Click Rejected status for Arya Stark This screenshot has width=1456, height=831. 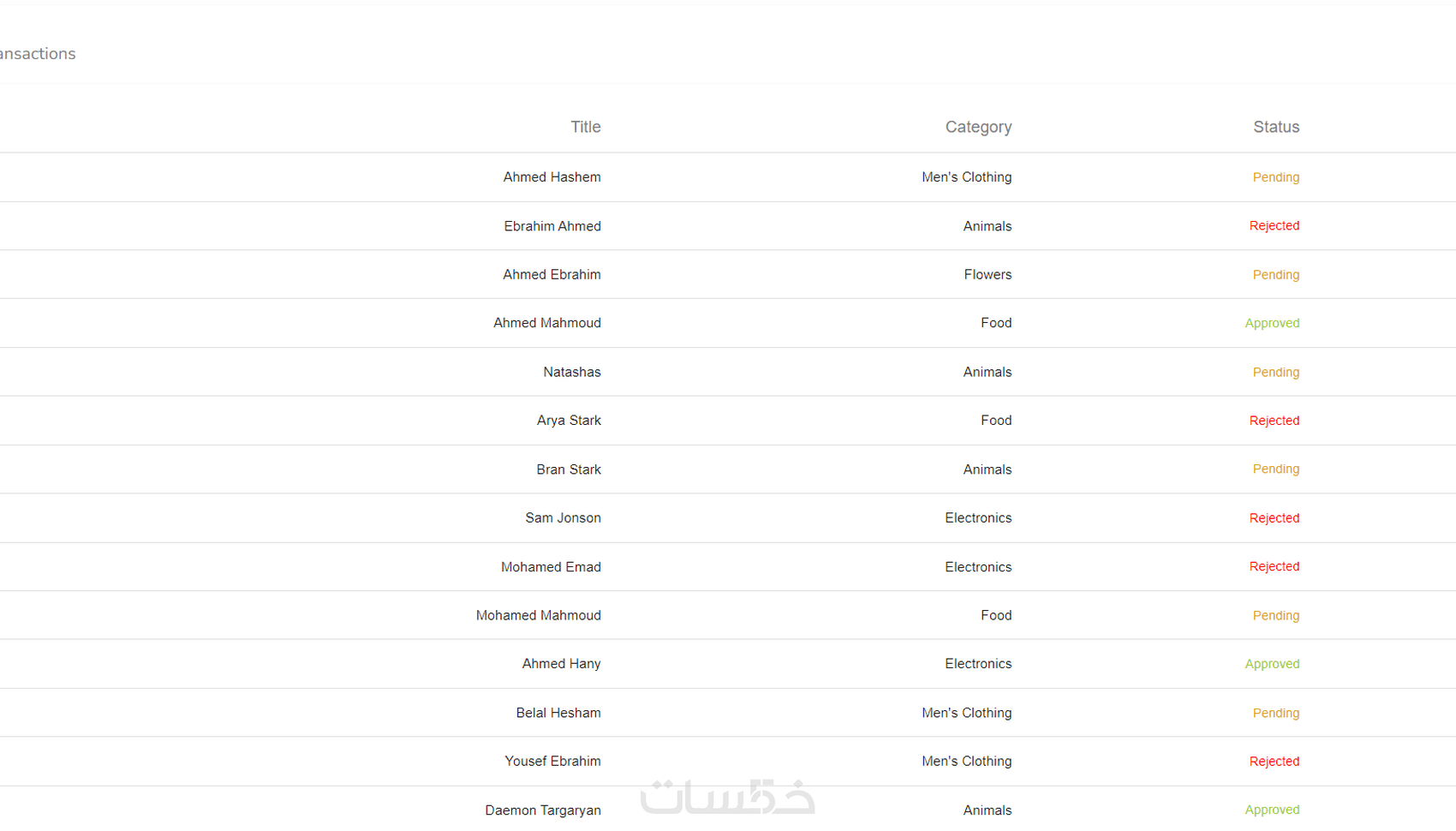[1274, 421]
